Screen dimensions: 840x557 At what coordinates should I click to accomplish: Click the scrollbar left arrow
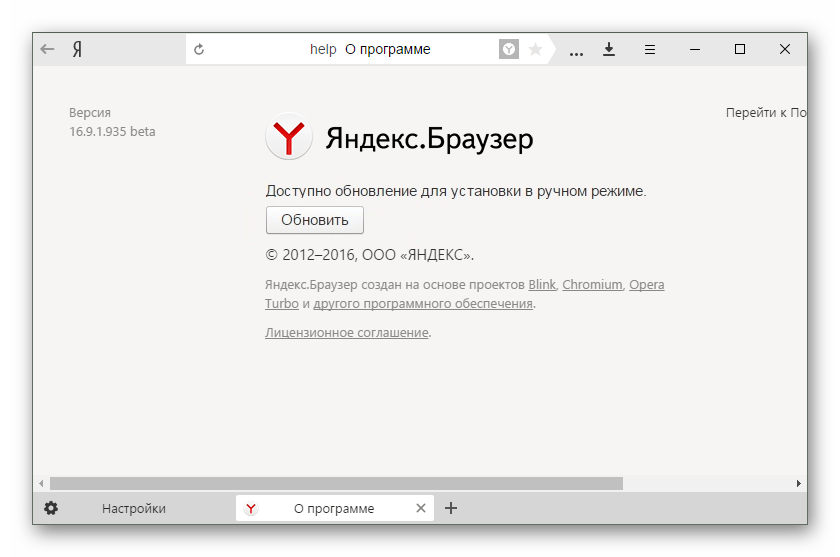point(41,483)
